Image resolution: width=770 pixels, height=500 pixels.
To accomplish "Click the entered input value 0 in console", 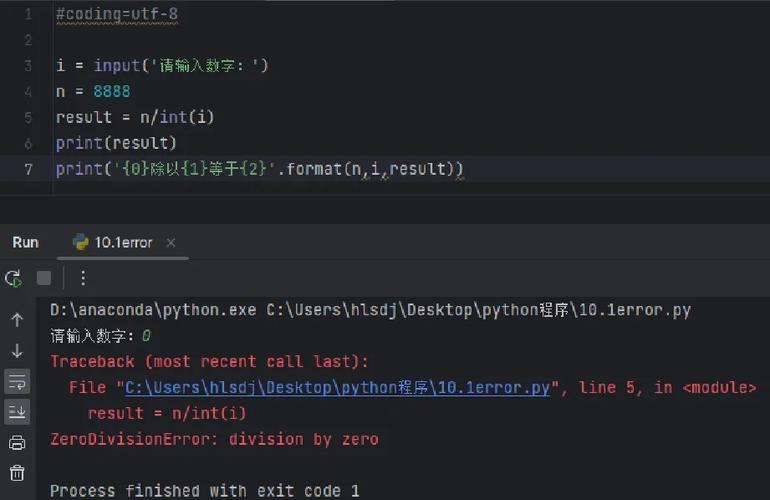I will pos(146,336).
